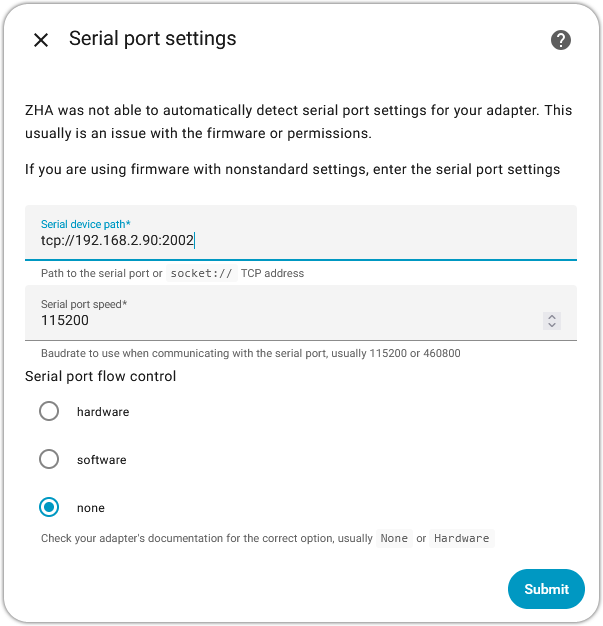
Task: Click the "Serial port flow control" heading
Action: pos(101,376)
